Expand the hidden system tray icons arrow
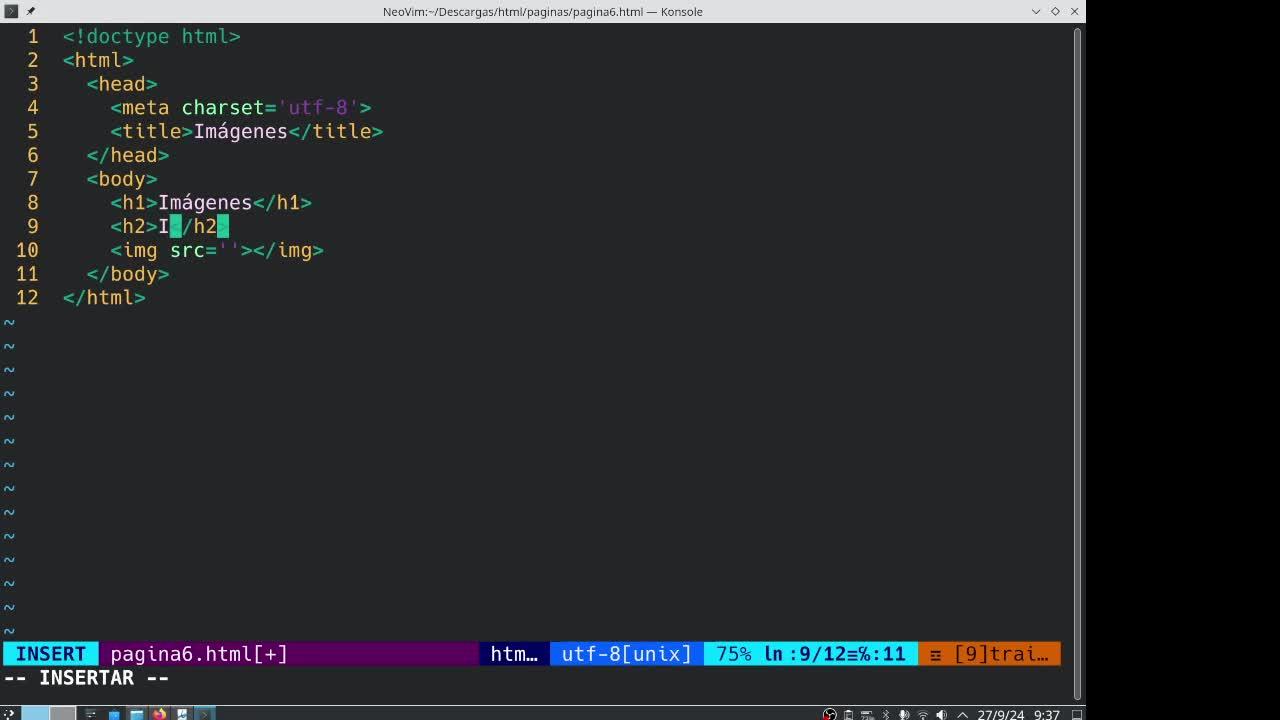1280x720 pixels. coord(962,714)
